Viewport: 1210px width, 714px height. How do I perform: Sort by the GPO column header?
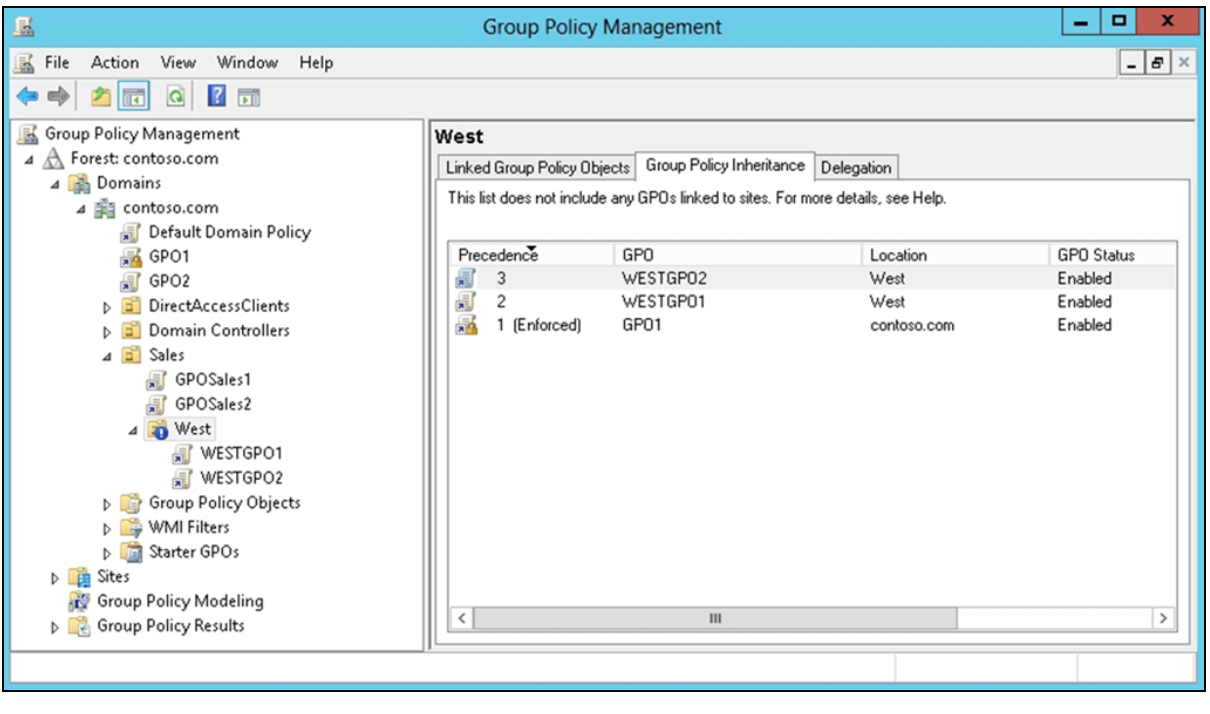coord(738,255)
